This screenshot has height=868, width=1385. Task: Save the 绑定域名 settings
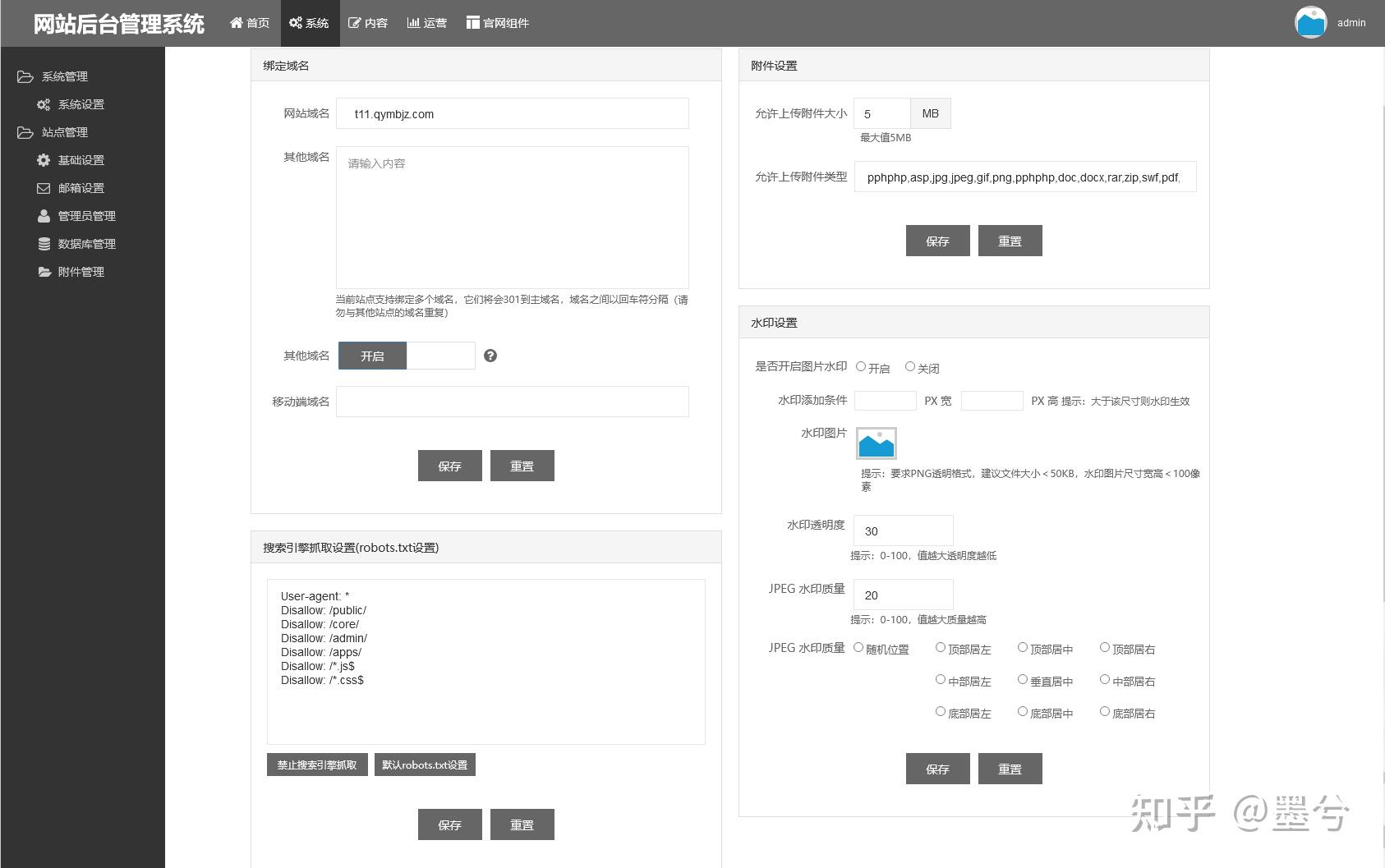[x=450, y=466]
